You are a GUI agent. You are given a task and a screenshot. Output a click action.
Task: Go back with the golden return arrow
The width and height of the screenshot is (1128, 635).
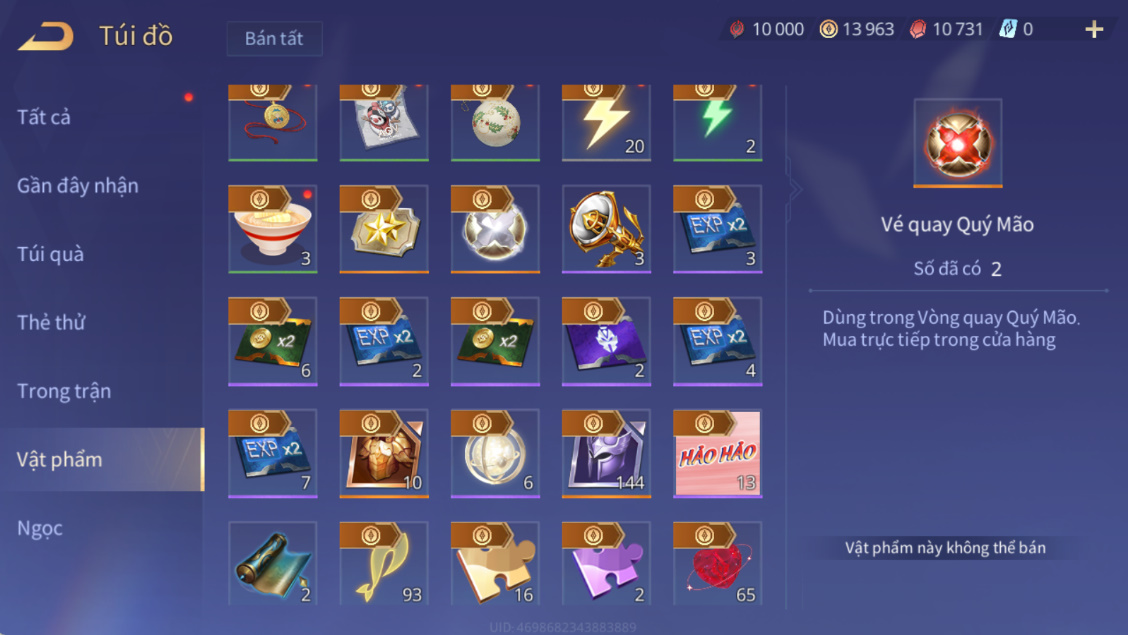pos(45,36)
